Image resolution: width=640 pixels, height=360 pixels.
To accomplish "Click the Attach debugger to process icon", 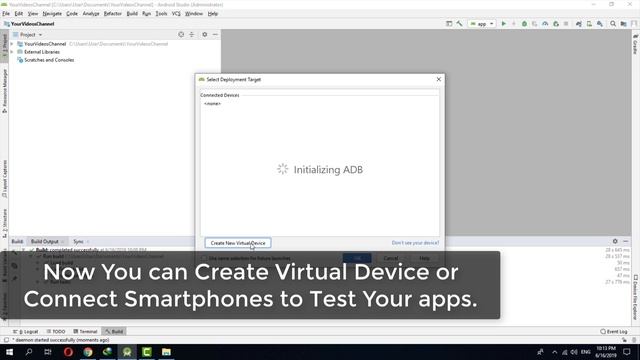I will pos(556,24).
